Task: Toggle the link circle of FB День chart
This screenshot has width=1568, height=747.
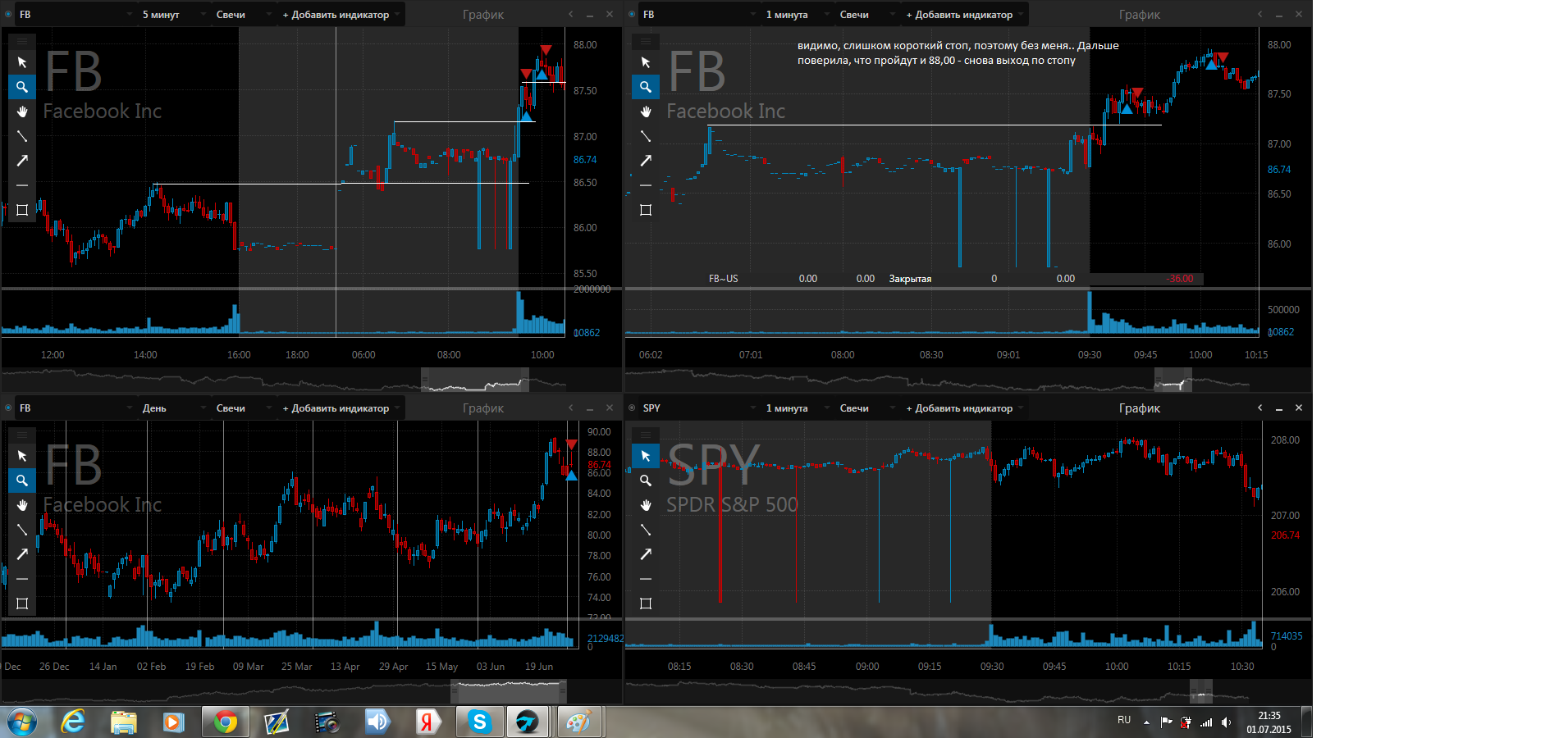Action: tap(8, 408)
